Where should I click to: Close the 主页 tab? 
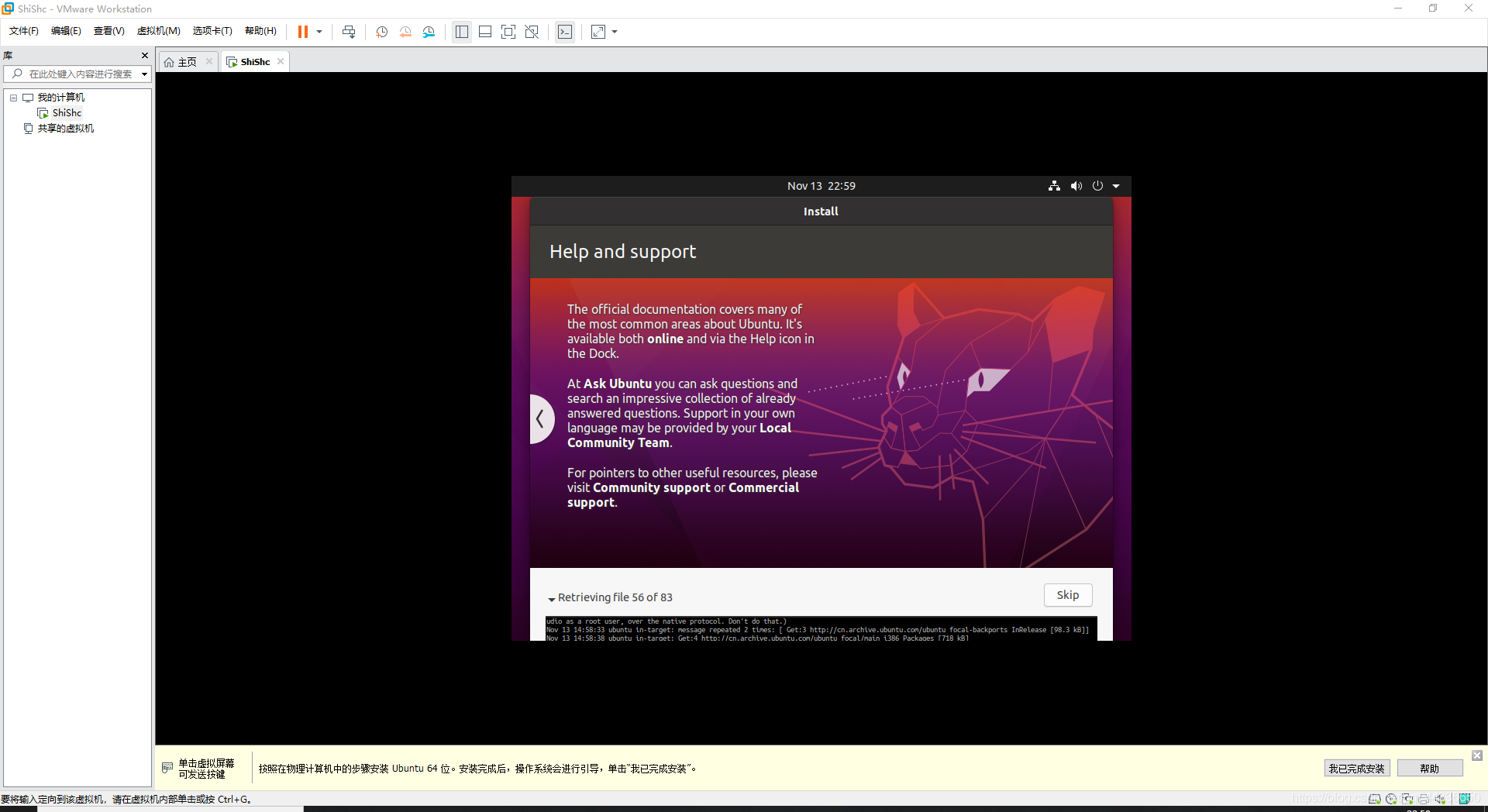[209, 61]
